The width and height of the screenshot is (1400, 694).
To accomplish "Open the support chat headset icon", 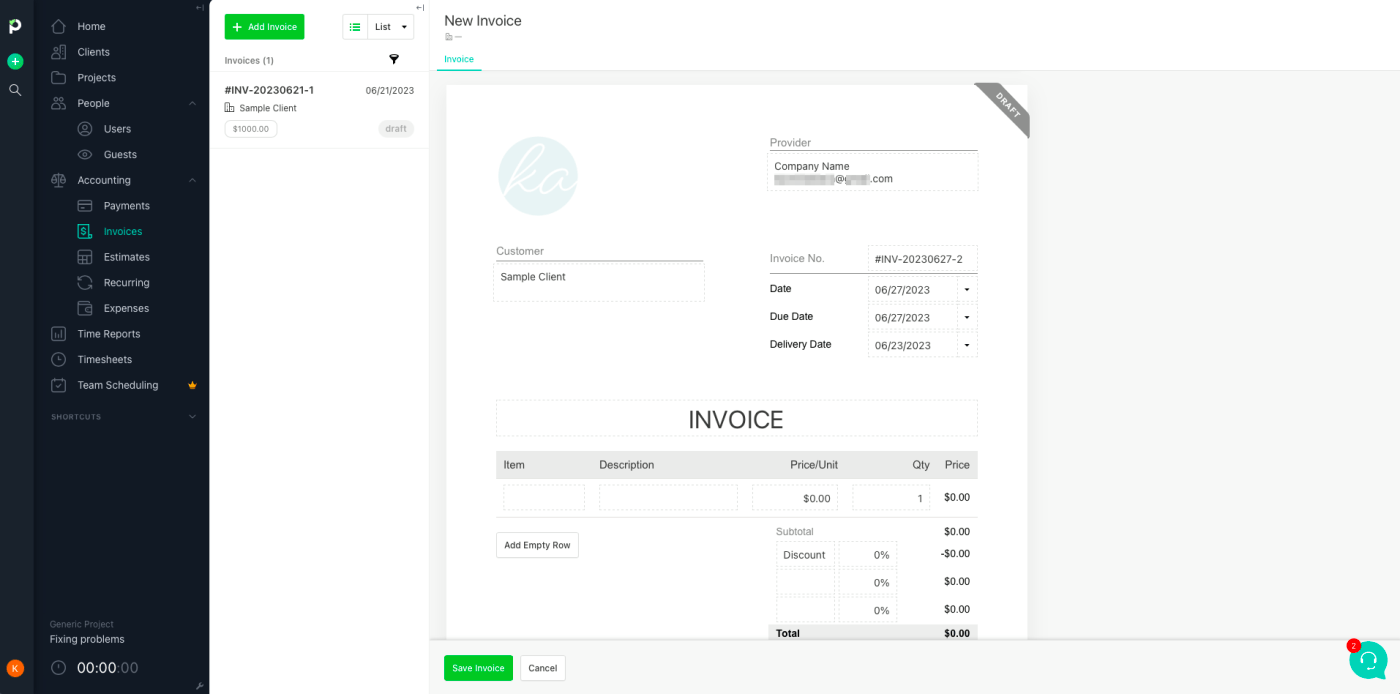I will click(1368, 660).
